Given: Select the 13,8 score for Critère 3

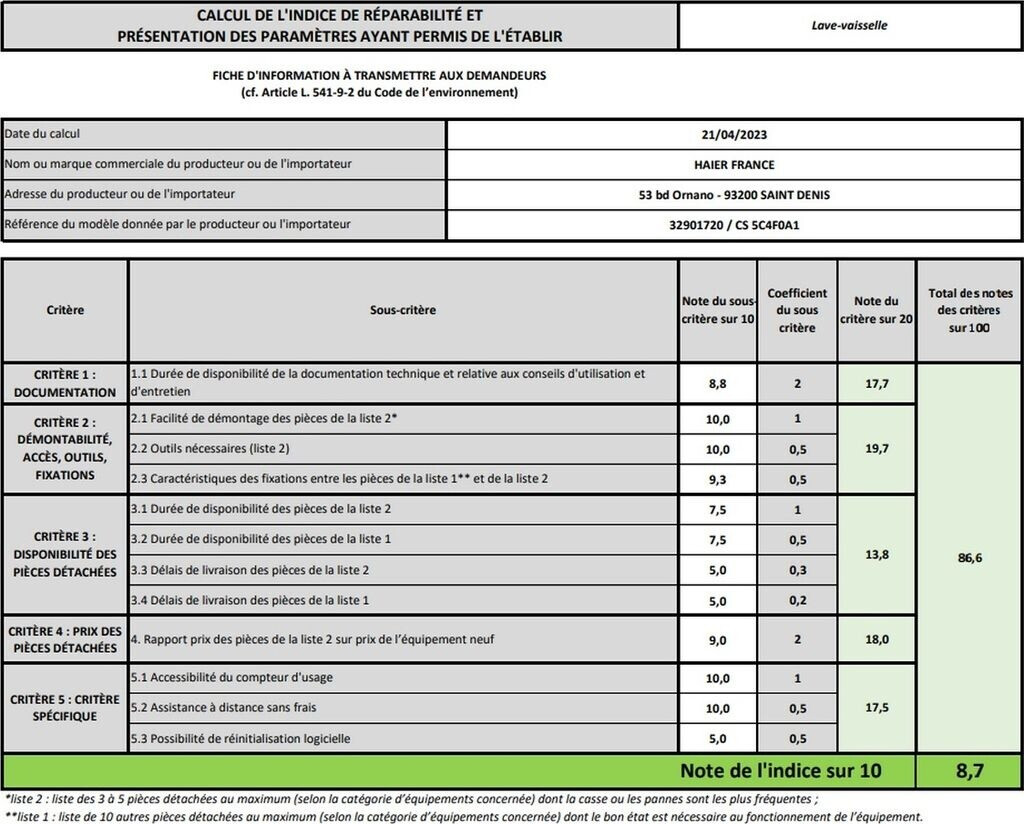Looking at the screenshot, I should pyautogui.click(x=876, y=554).
